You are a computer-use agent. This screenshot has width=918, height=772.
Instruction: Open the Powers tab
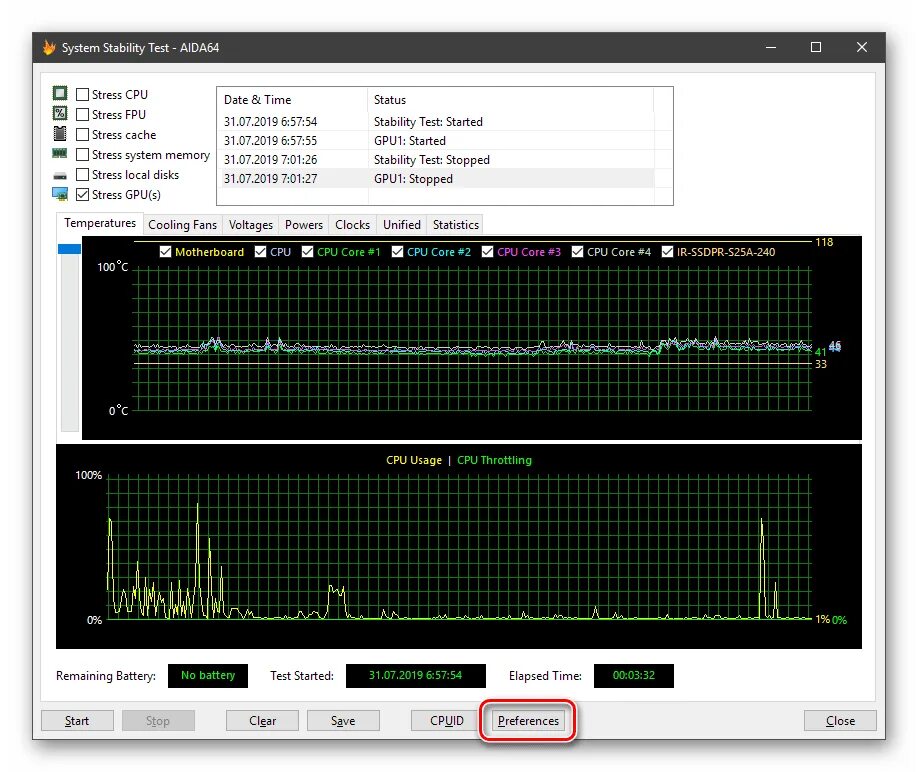click(x=303, y=225)
